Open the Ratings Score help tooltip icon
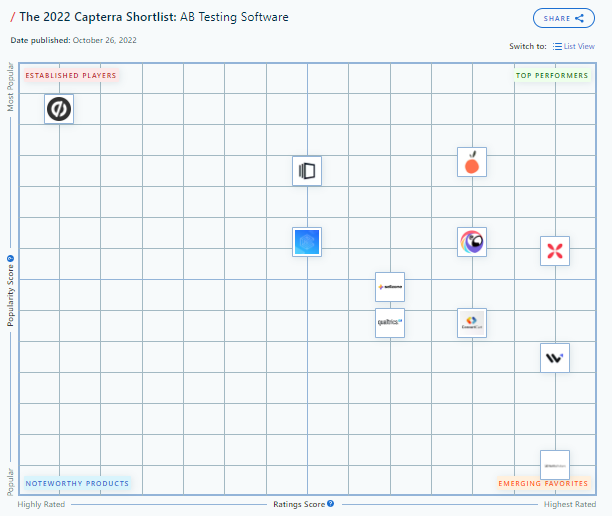This screenshot has width=612, height=516. pyautogui.click(x=331, y=504)
